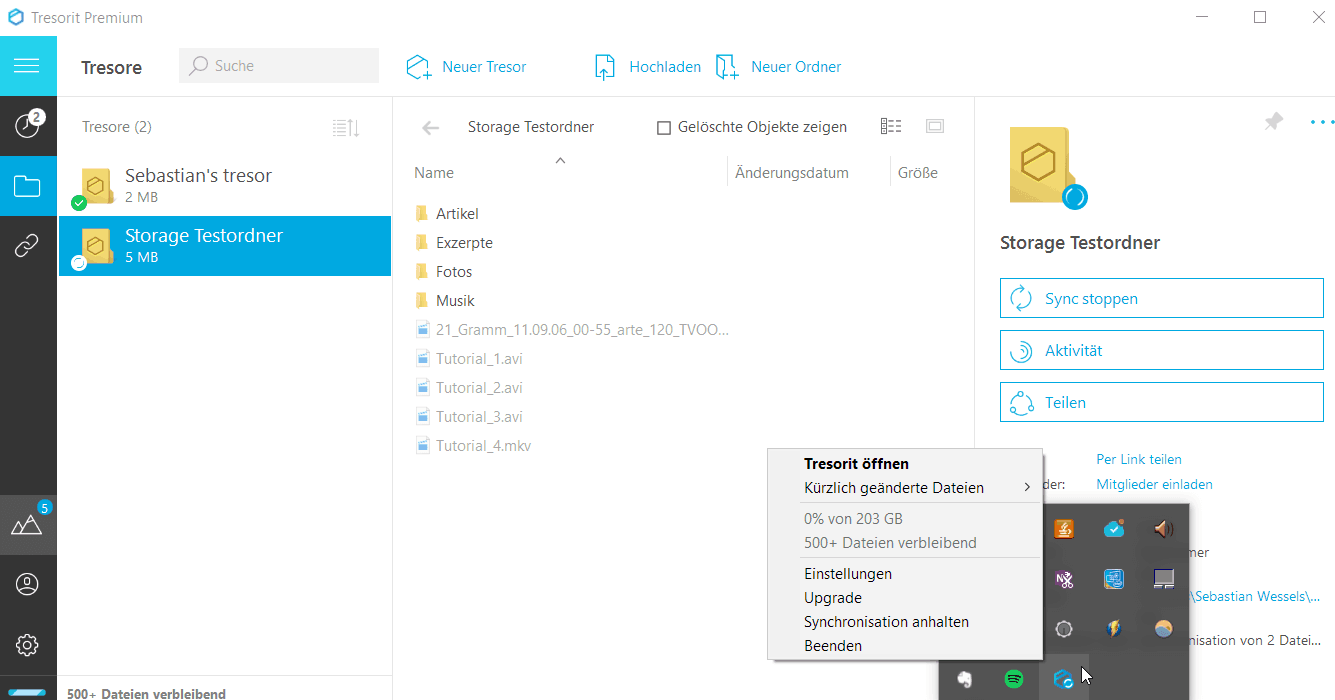The width and height of the screenshot is (1335, 700).
Task: Pin the details panel
Action: (1273, 122)
